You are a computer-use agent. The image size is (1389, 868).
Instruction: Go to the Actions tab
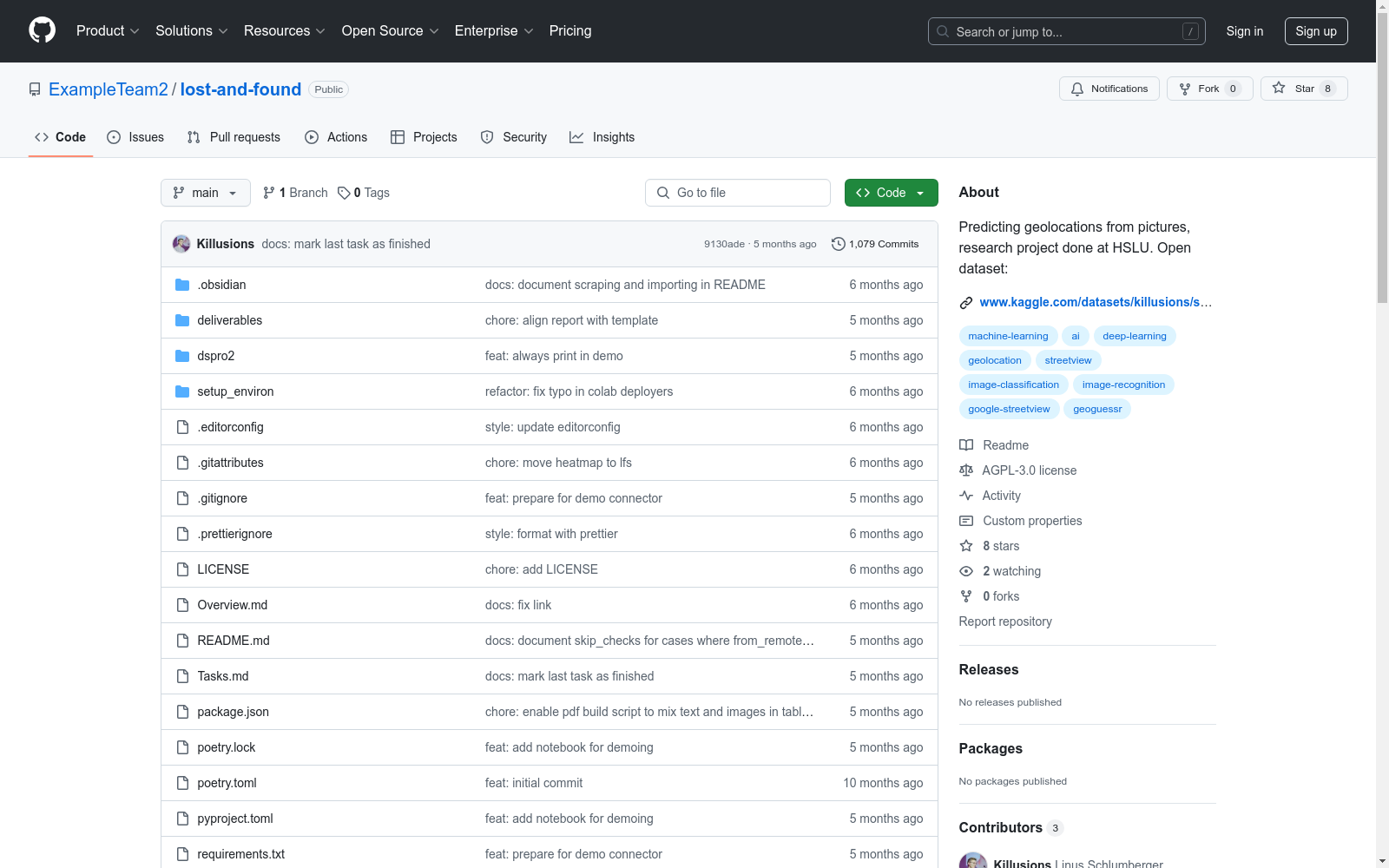click(336, 137)
